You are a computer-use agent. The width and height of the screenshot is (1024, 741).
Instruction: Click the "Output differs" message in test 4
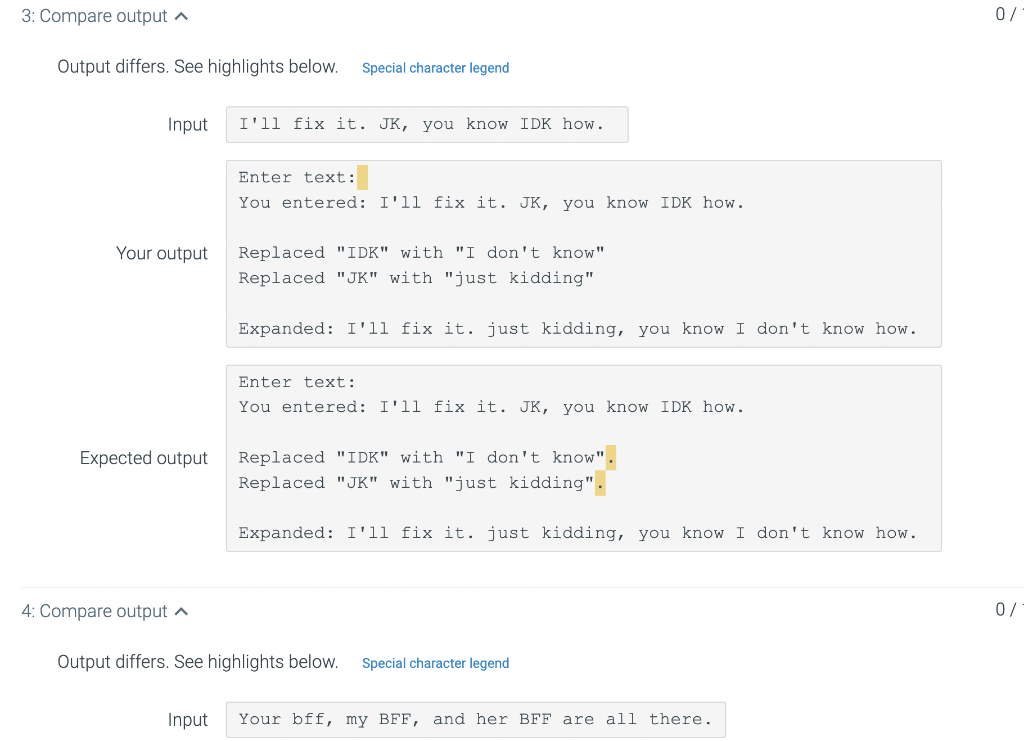[197, 662]
